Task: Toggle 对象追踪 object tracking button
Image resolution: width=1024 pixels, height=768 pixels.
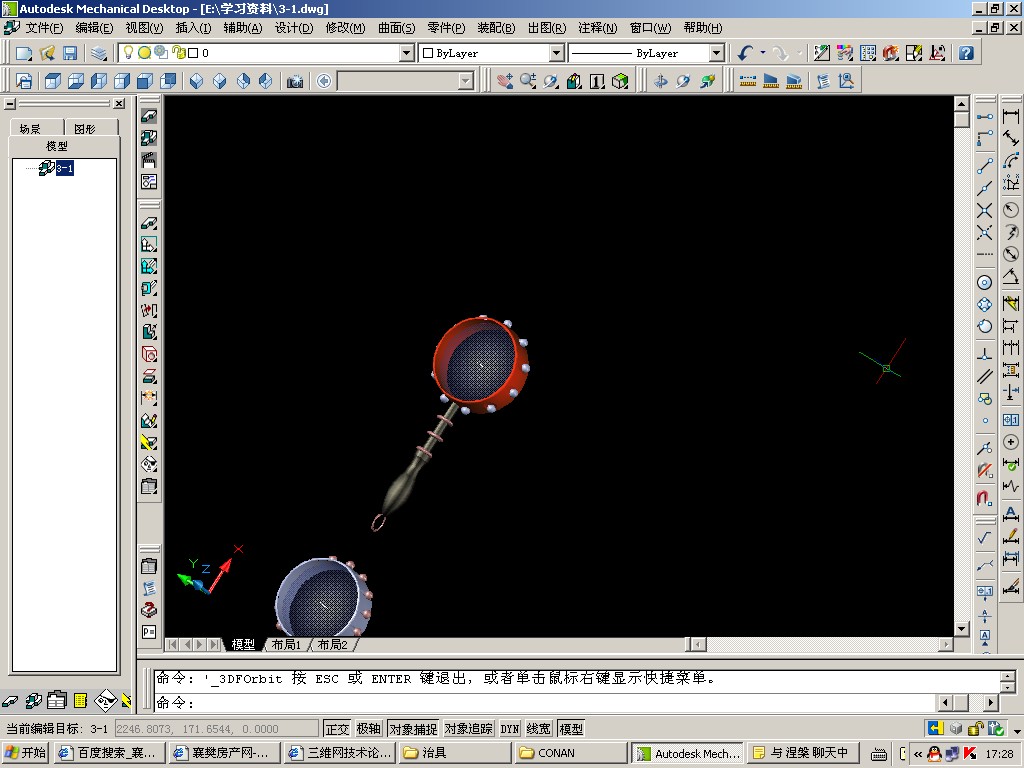Action: point(468,729)
